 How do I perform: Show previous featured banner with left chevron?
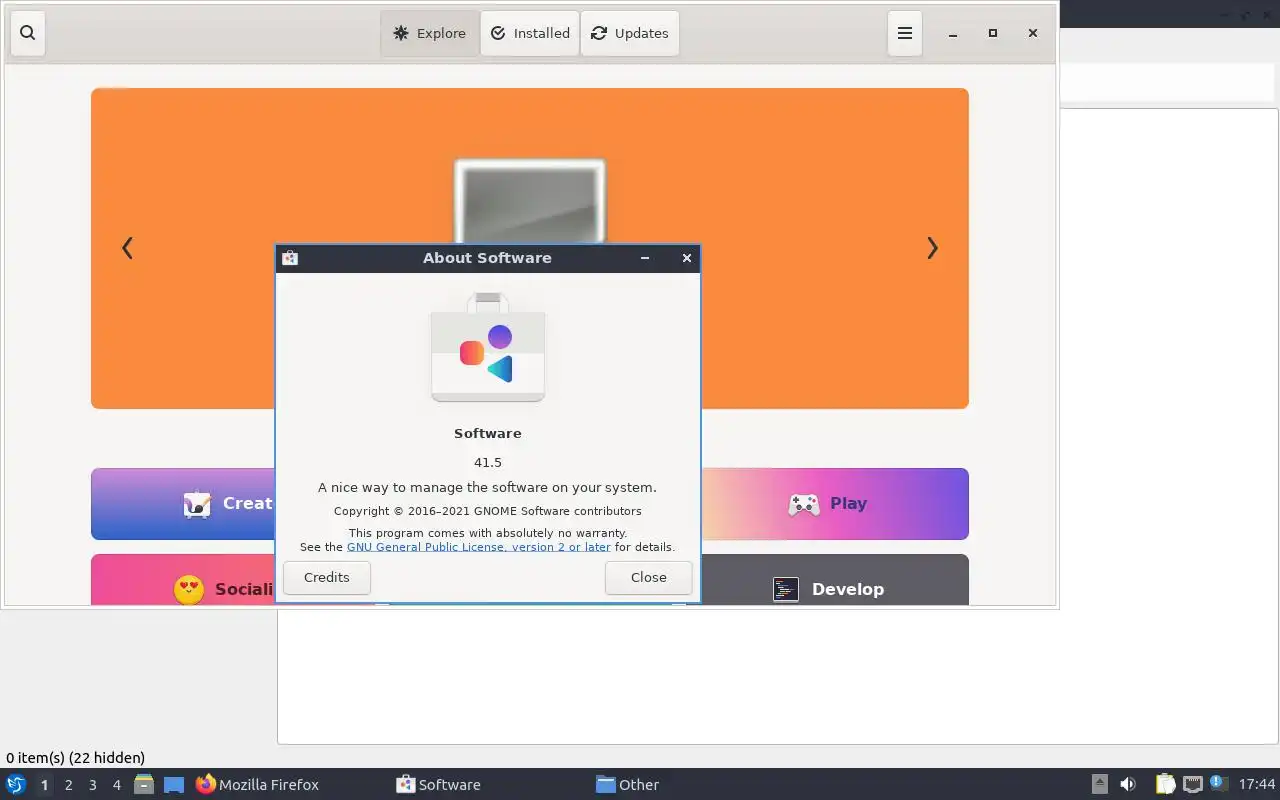point(127,248)
